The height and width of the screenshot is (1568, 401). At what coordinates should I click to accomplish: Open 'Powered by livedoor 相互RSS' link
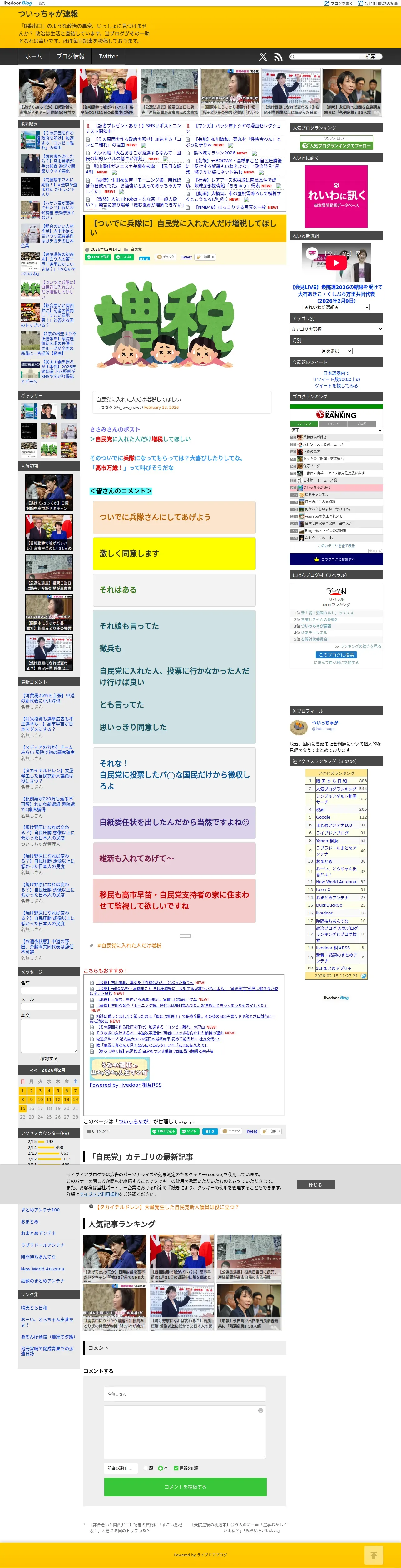coord(125,1085)
